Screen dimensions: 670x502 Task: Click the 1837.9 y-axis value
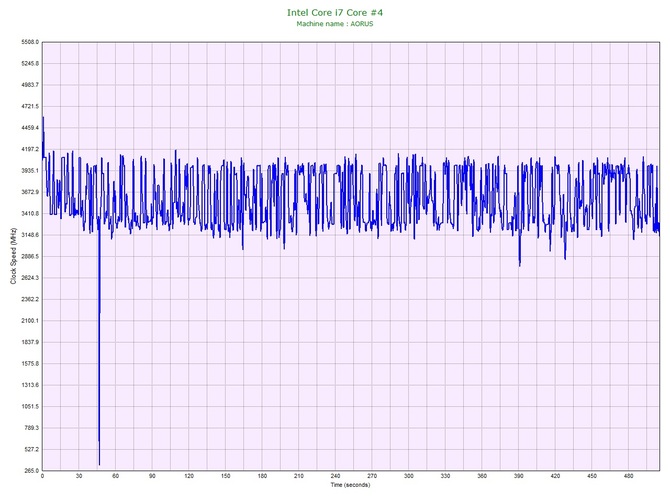[30, 342]
